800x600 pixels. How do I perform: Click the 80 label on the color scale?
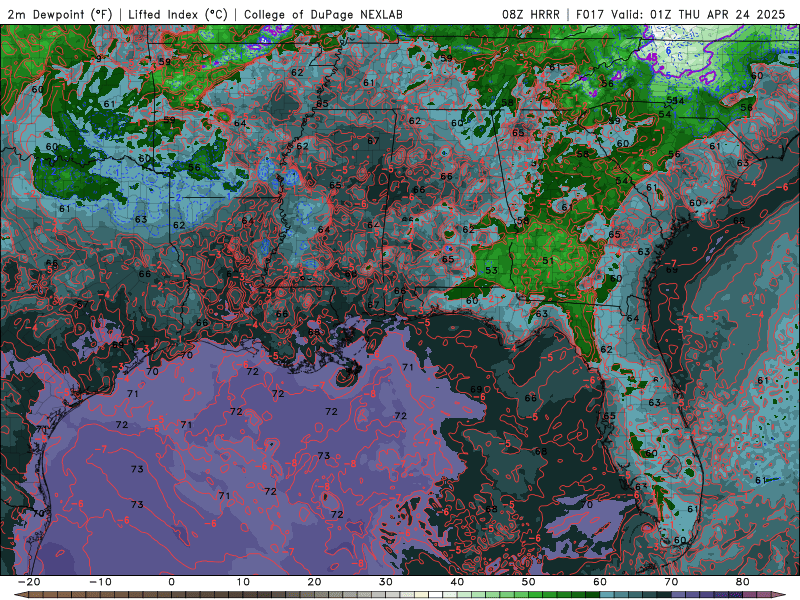point(743,582)
